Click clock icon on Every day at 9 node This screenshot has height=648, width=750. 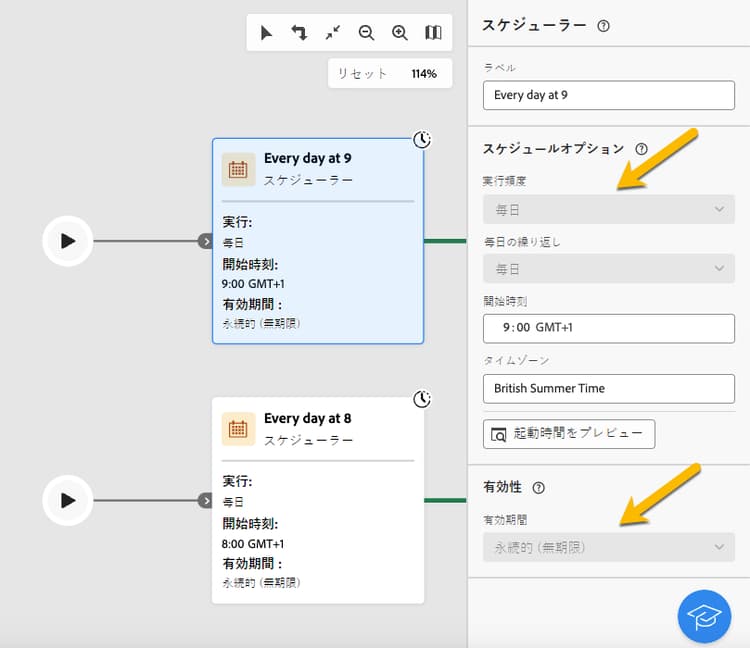click(x=422, y=140)
